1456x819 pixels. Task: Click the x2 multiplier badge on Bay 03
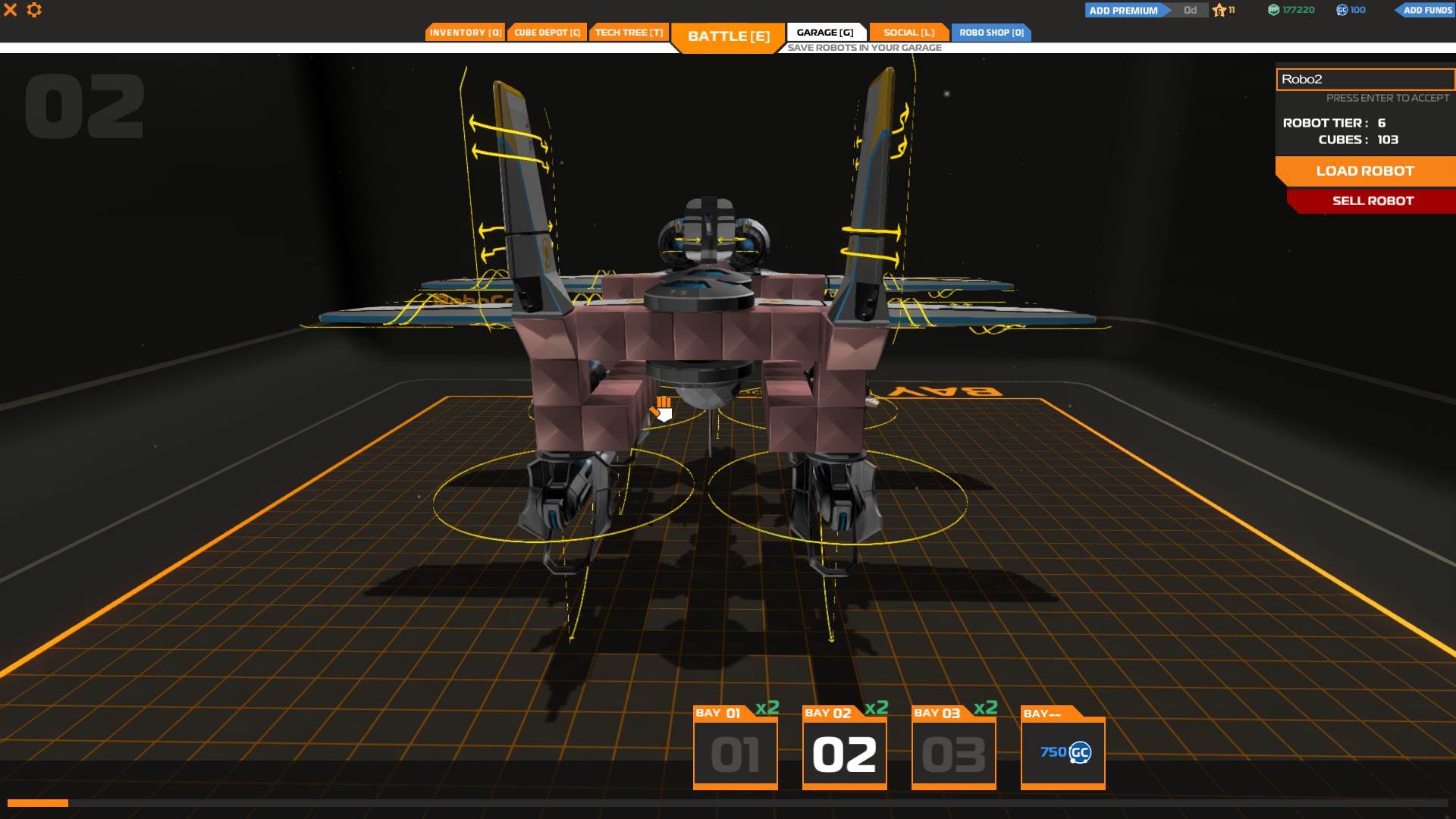(x=985, y=708)
